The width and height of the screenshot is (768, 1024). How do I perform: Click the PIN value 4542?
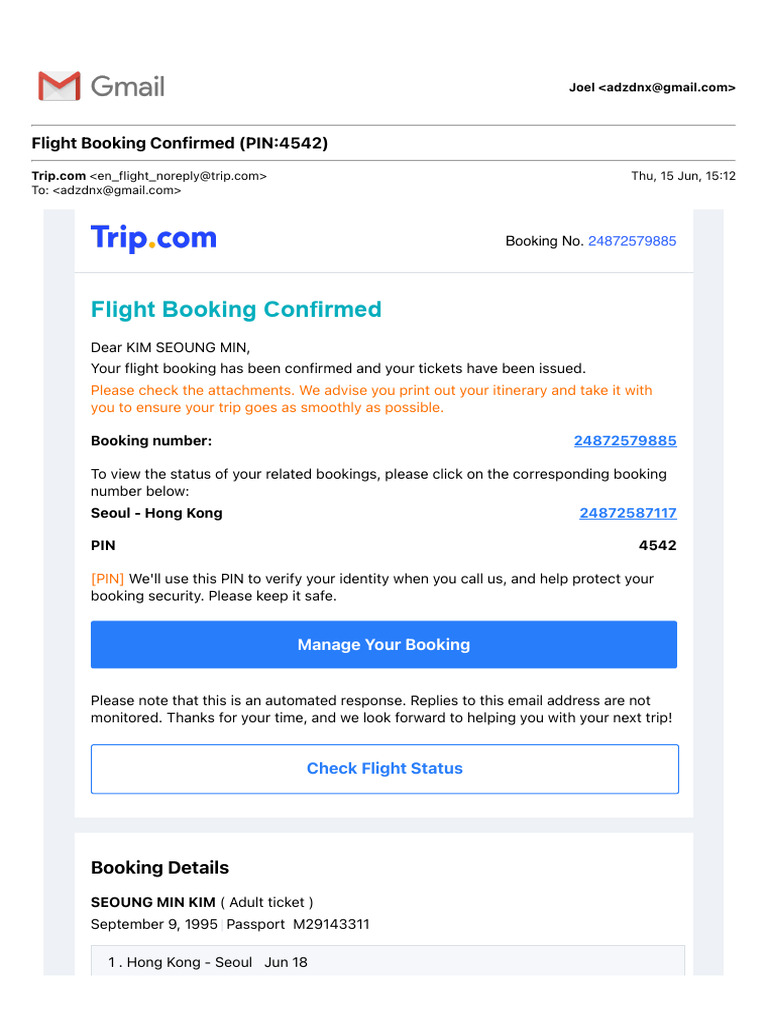pyautogui.click(x=657, y=546)
